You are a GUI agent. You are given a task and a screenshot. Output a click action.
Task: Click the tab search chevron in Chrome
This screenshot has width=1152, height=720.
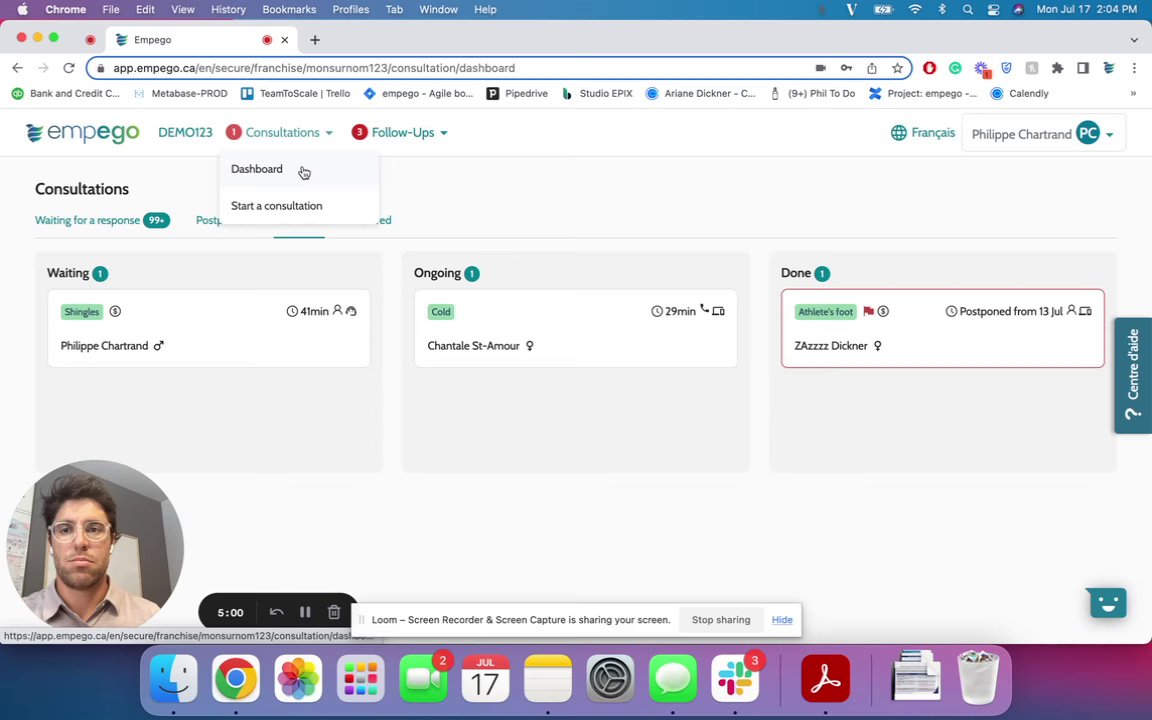(1134, 40)
